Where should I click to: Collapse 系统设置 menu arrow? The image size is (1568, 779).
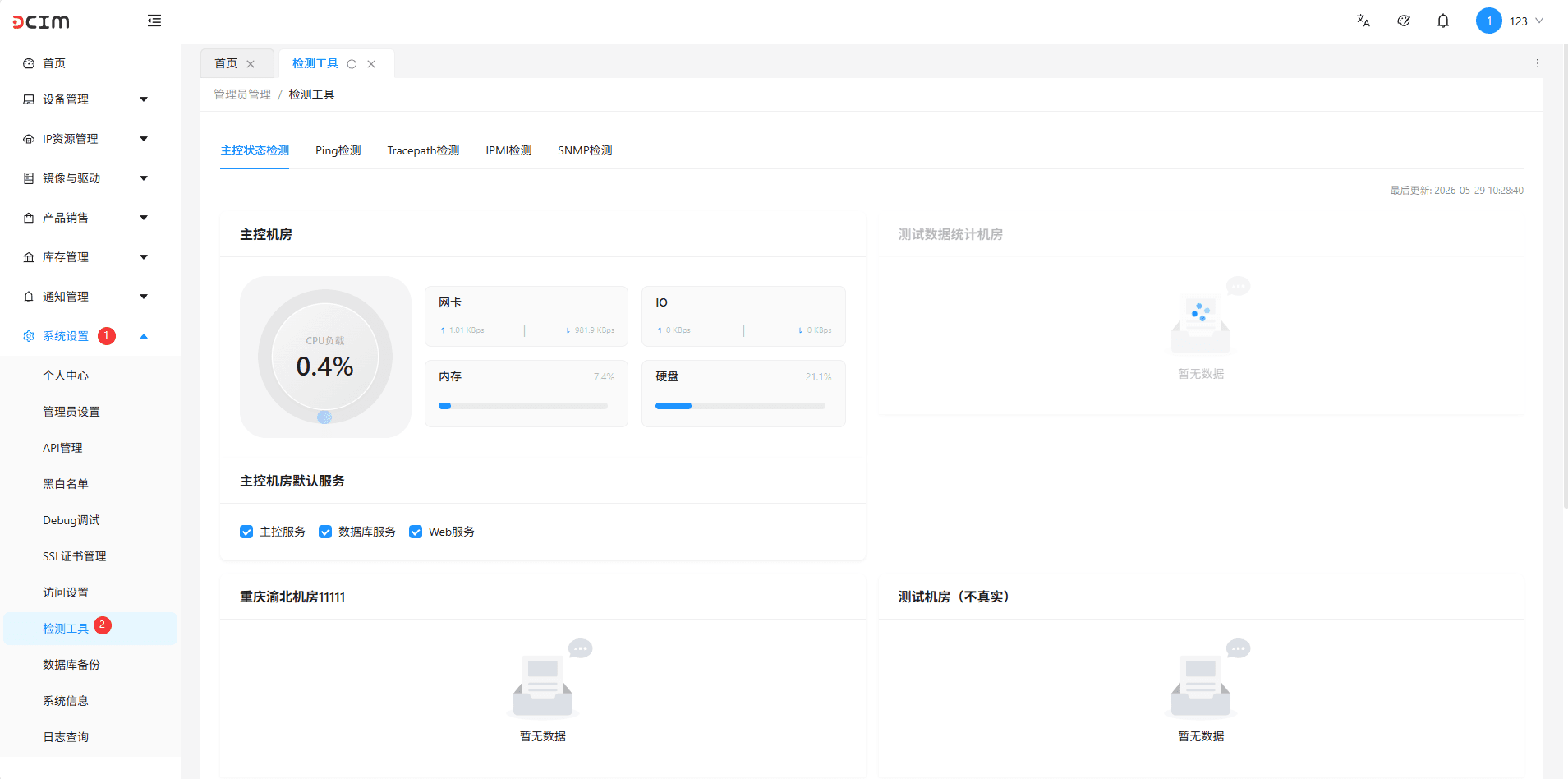(144, 336)
